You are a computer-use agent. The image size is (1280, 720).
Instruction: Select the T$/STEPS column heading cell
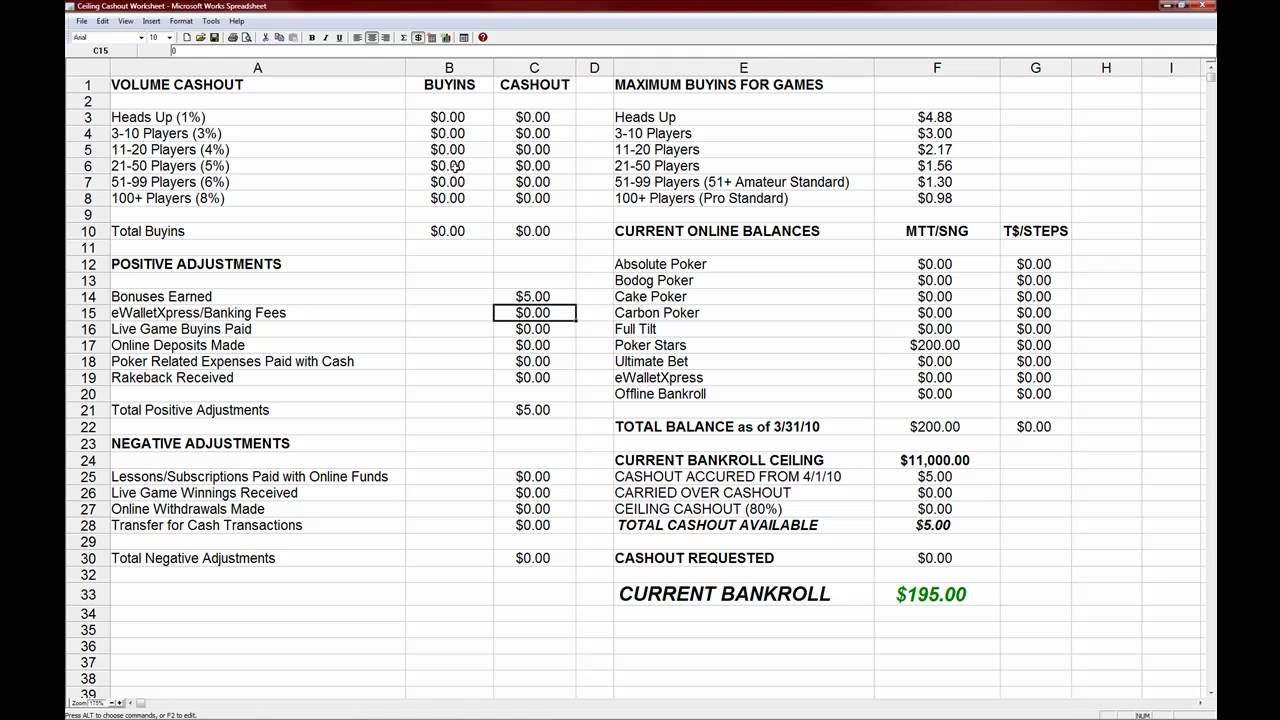[1035, 231]
